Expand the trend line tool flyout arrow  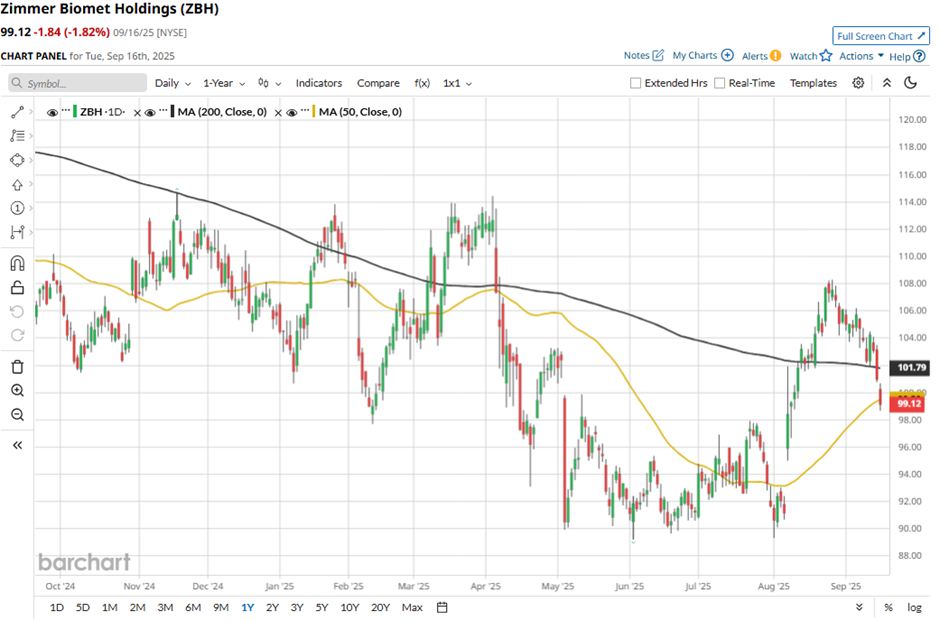31,112
